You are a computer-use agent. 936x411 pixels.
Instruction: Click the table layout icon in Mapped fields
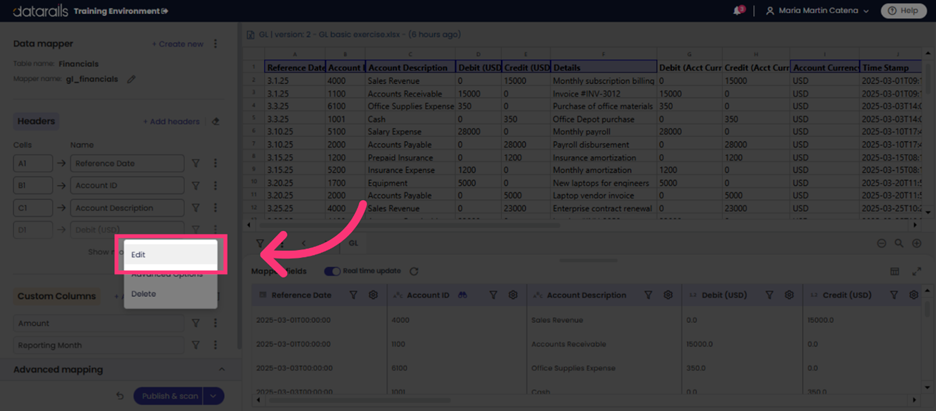coord(895,271)
